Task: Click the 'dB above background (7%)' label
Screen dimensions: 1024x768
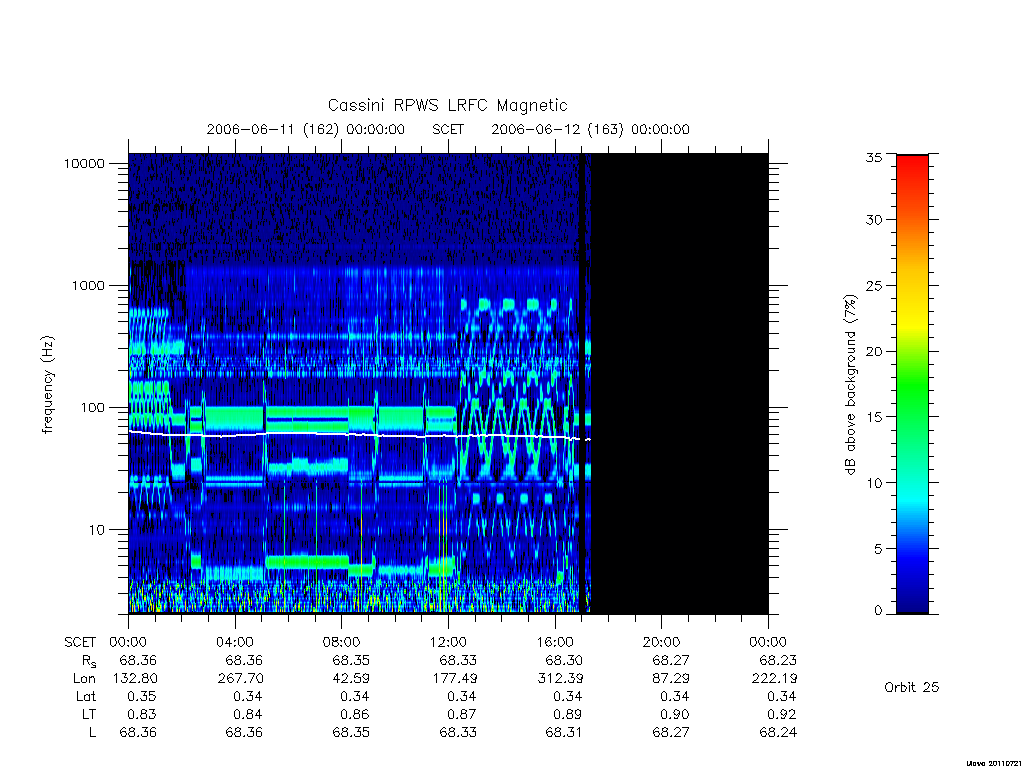Action: pyautogui.click(x=850, y=385)
